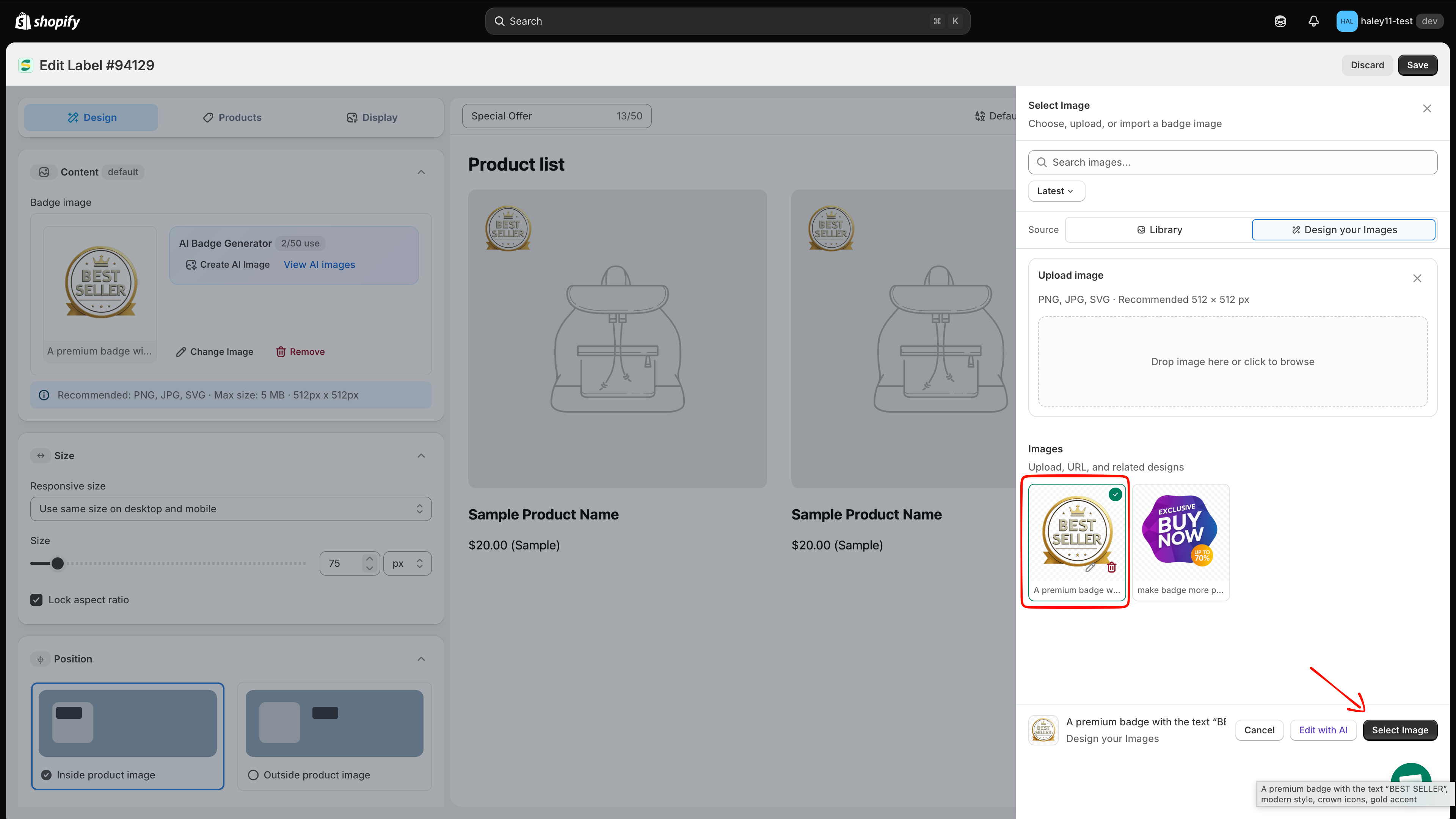Click the Save button

pyautogui.click(x=1417, y=65)
